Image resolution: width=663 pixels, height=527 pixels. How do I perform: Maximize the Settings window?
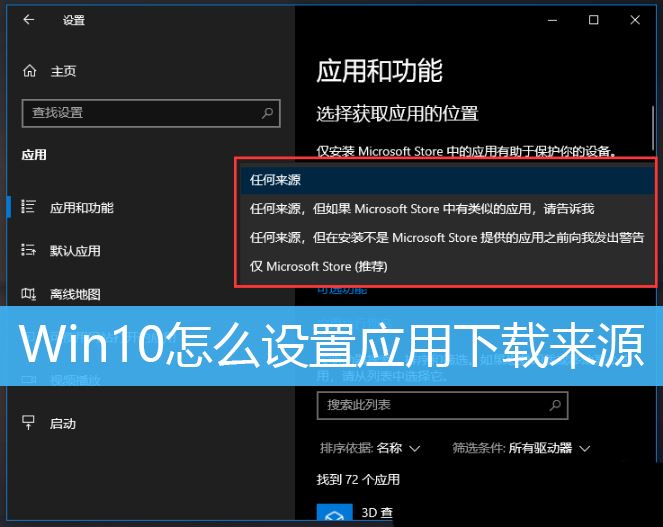[593, 20]
